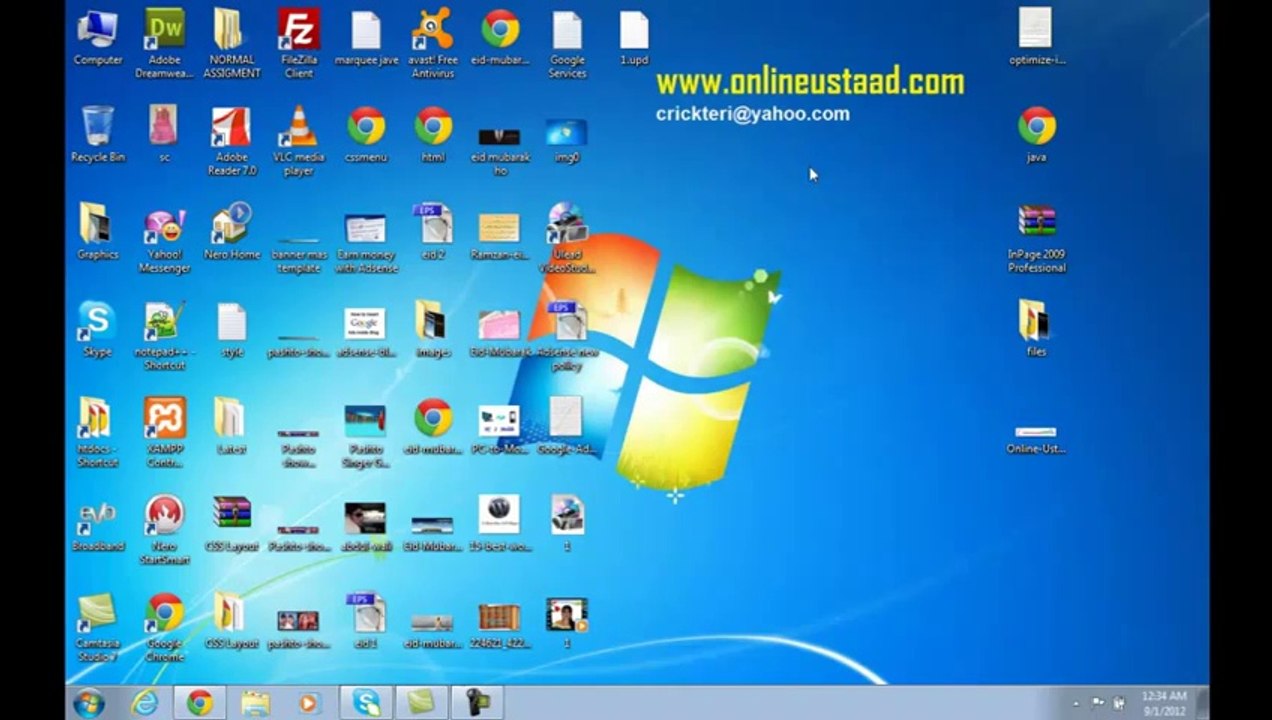Select the Google Services file
The height and width of the screenshot is (720, 1272).
coord(567,43)
